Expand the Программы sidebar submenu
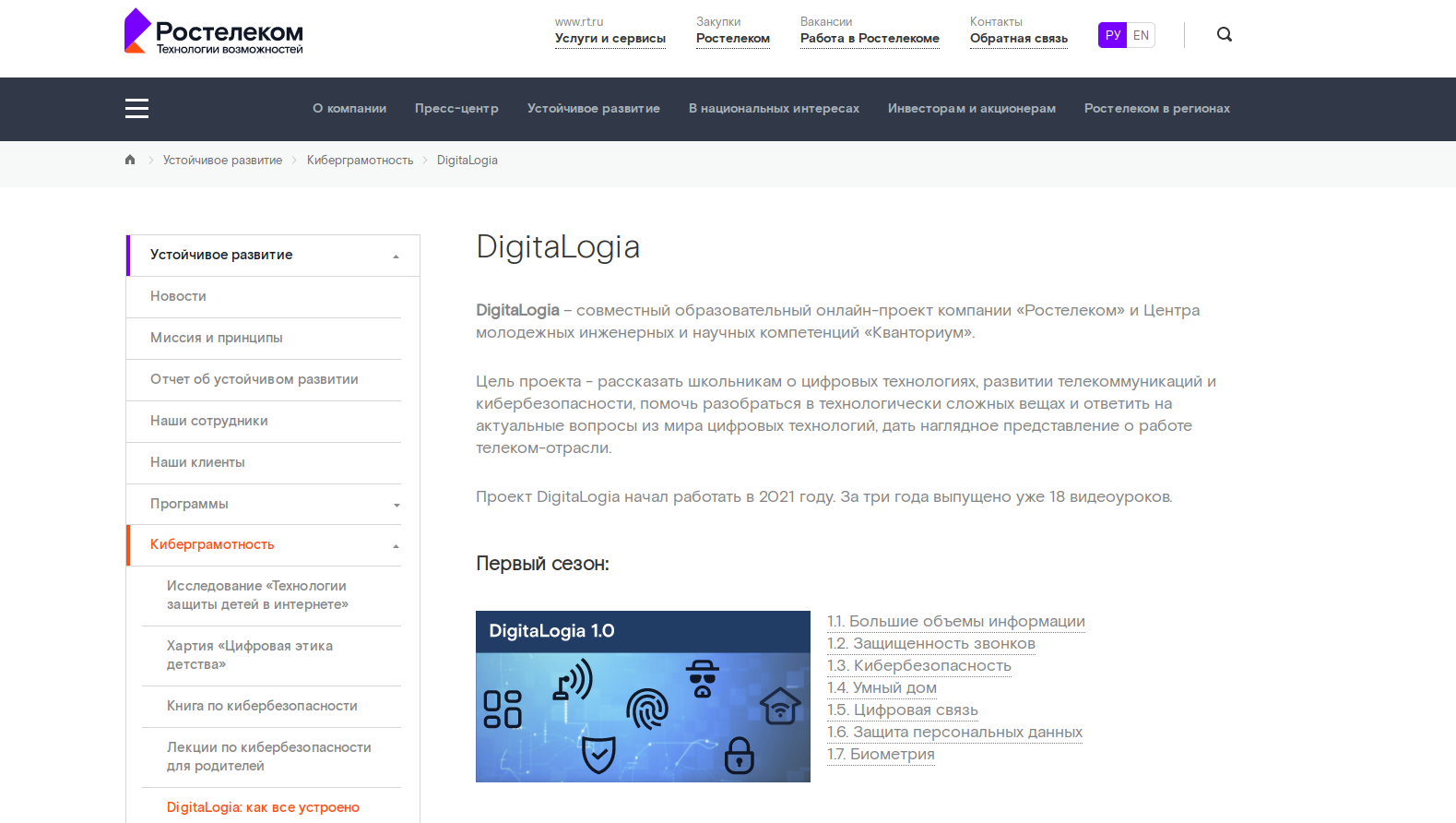1456x823 pixels. click(397, 505)
